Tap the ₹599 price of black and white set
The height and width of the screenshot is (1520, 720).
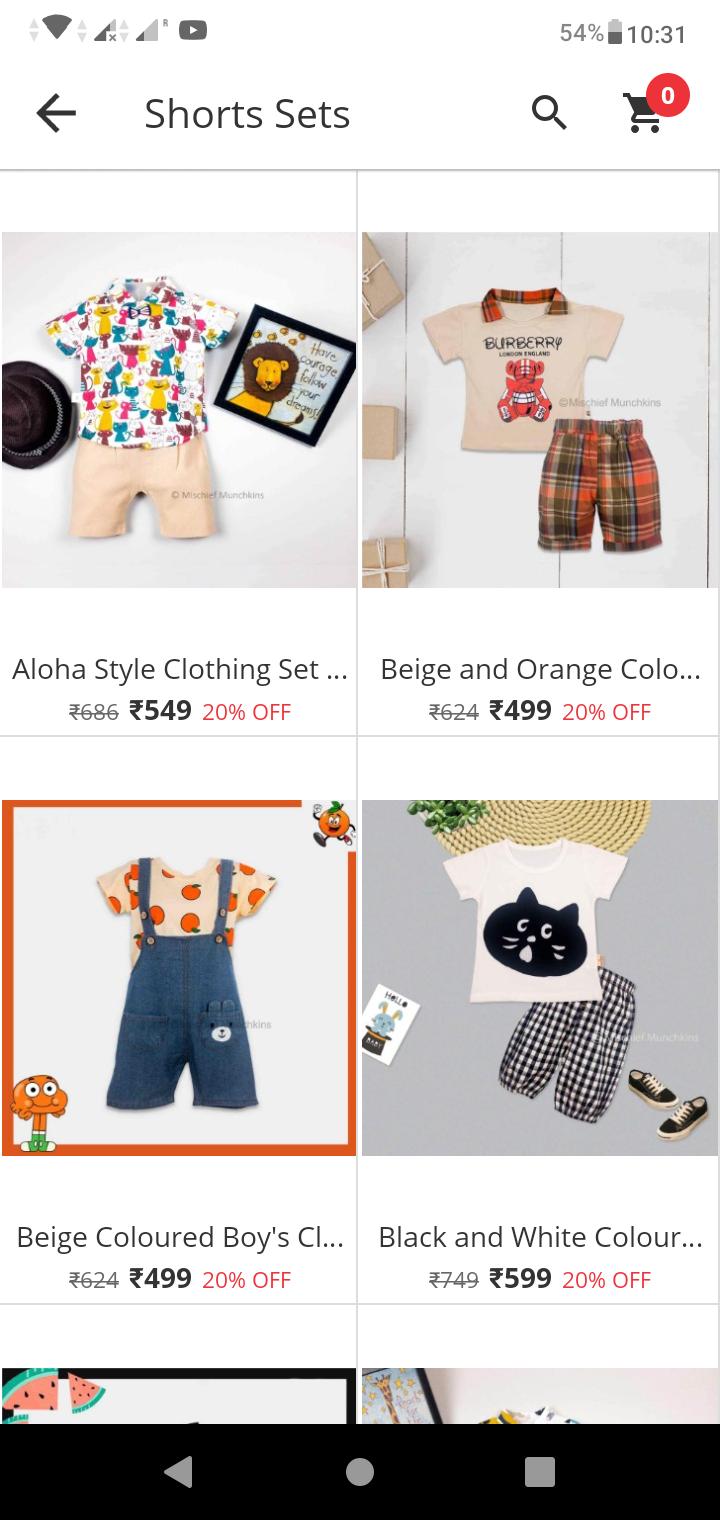tap(520, 1279)
